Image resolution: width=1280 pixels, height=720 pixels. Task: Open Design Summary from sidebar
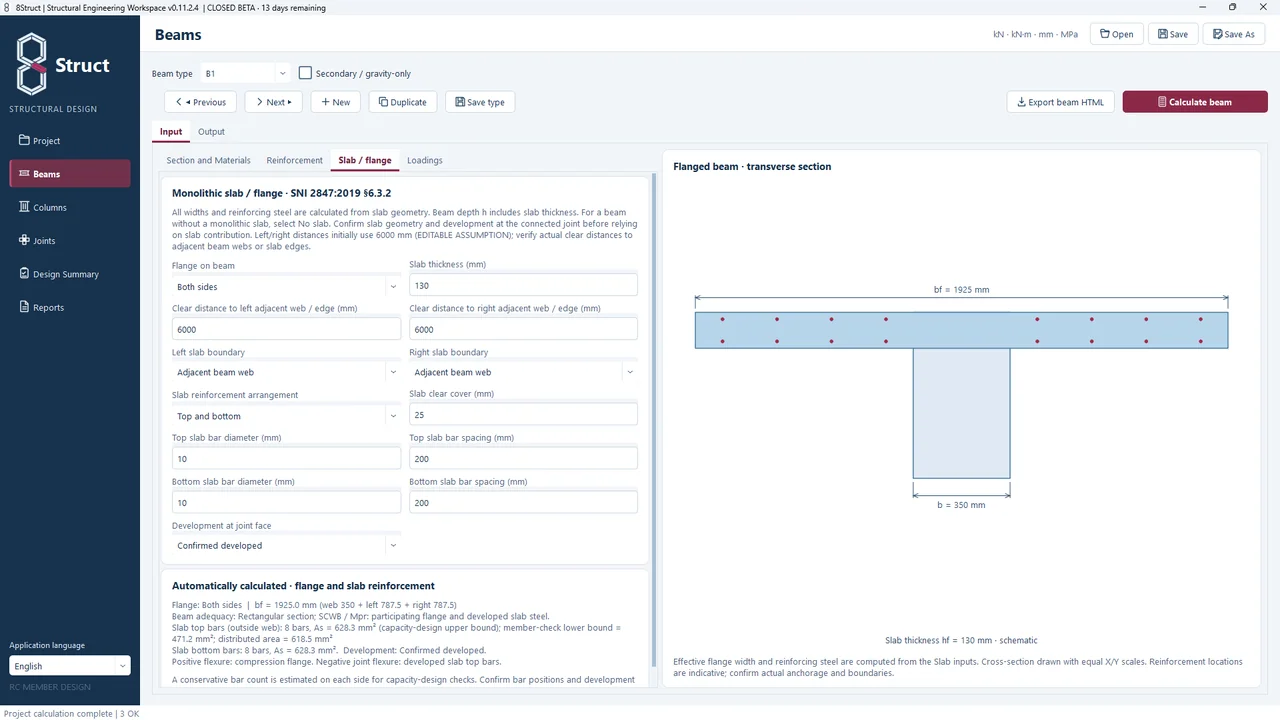click(x=70, y=274)
